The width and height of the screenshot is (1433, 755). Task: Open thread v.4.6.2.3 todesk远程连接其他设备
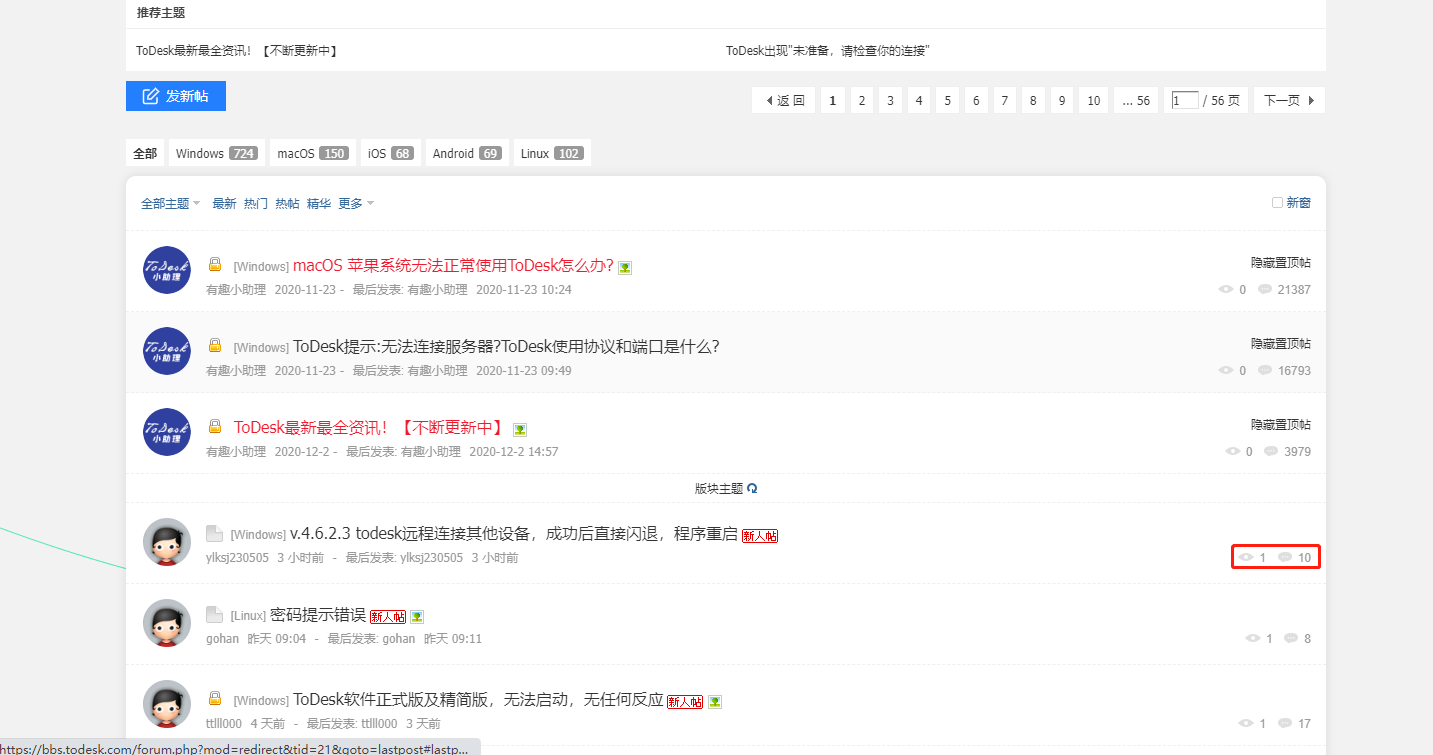pos(514,533)
